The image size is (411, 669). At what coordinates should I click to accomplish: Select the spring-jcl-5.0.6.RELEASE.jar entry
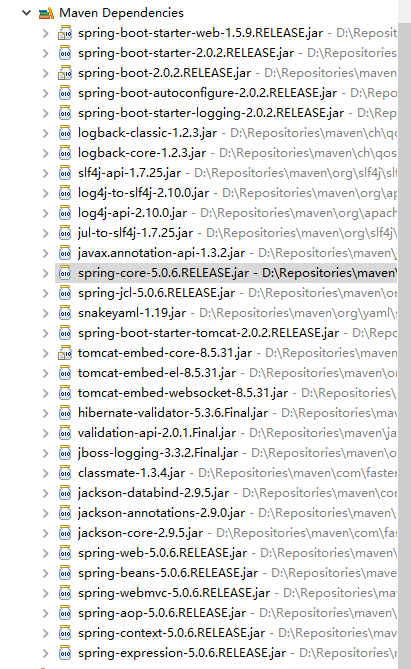(156, 293)
